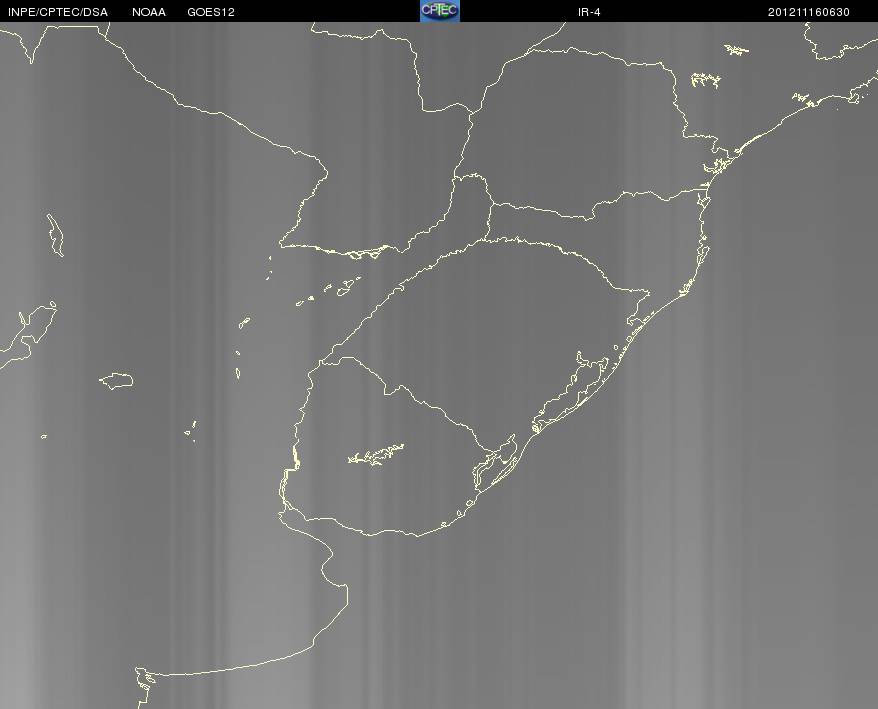The image size is (878, 709).
Task: Click the Lagoa Mirim lagoon outline
Action: (495, 462)
